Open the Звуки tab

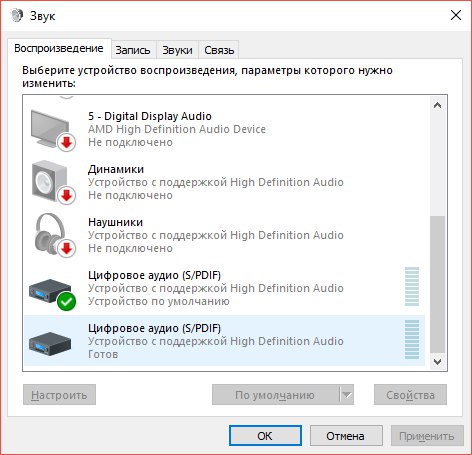(x=177, y=50)
